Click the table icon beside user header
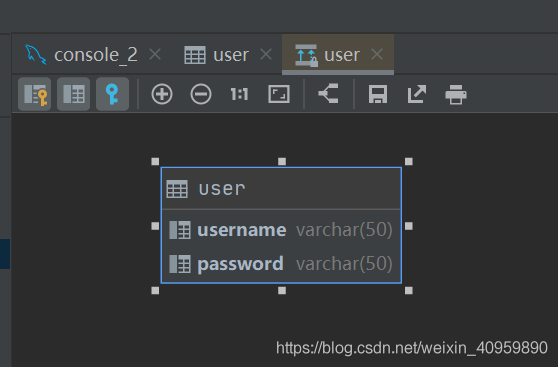 (177, 189)
